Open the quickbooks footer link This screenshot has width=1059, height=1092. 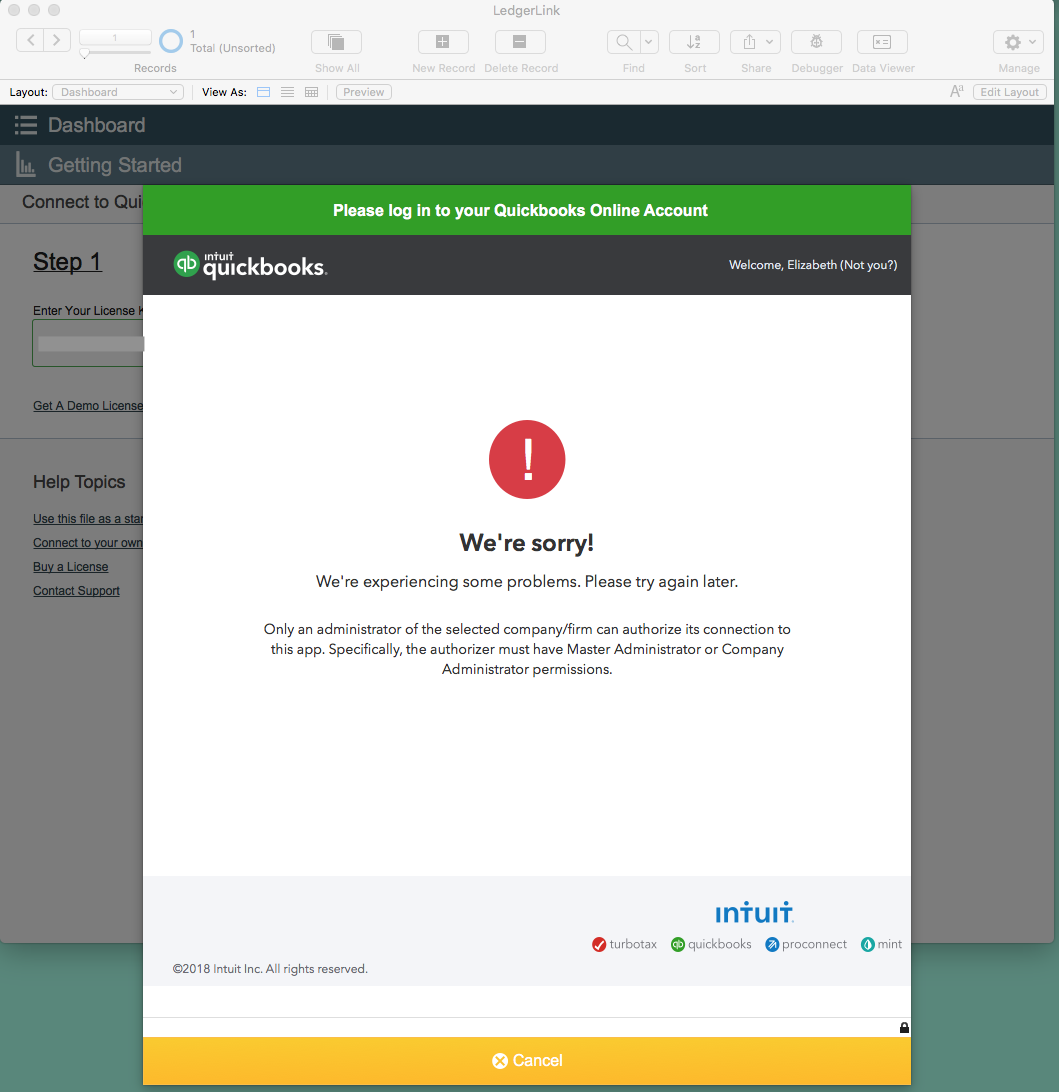(711, 944)
